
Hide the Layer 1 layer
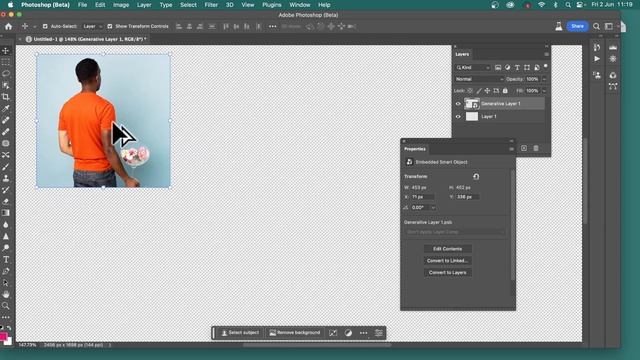point(458,116)
